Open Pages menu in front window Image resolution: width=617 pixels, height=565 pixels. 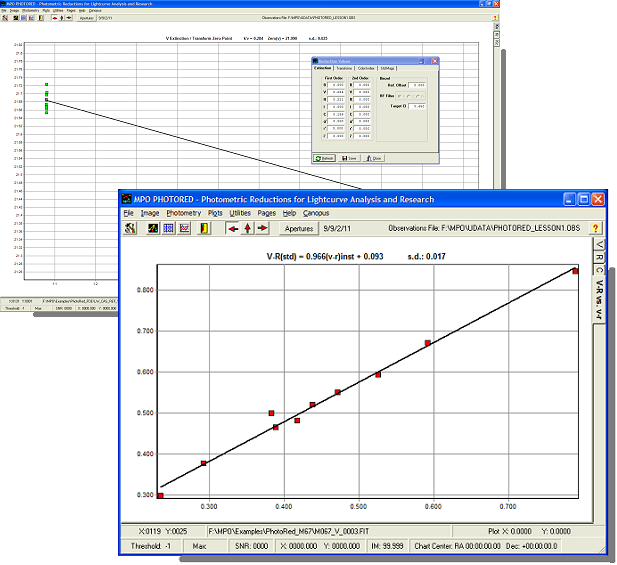coord(266,213)
